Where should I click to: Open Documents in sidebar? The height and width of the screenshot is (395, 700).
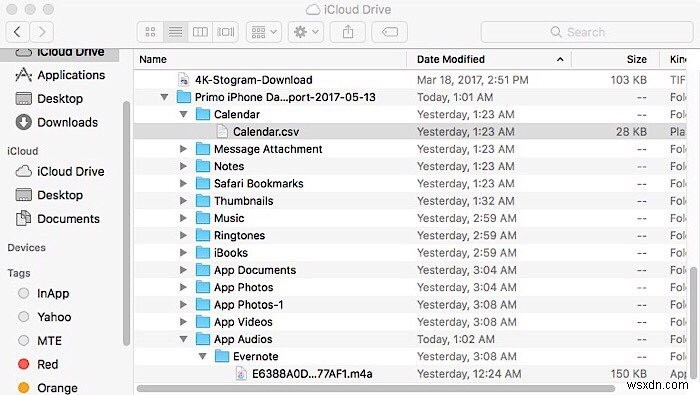click(x=58, y=219)
